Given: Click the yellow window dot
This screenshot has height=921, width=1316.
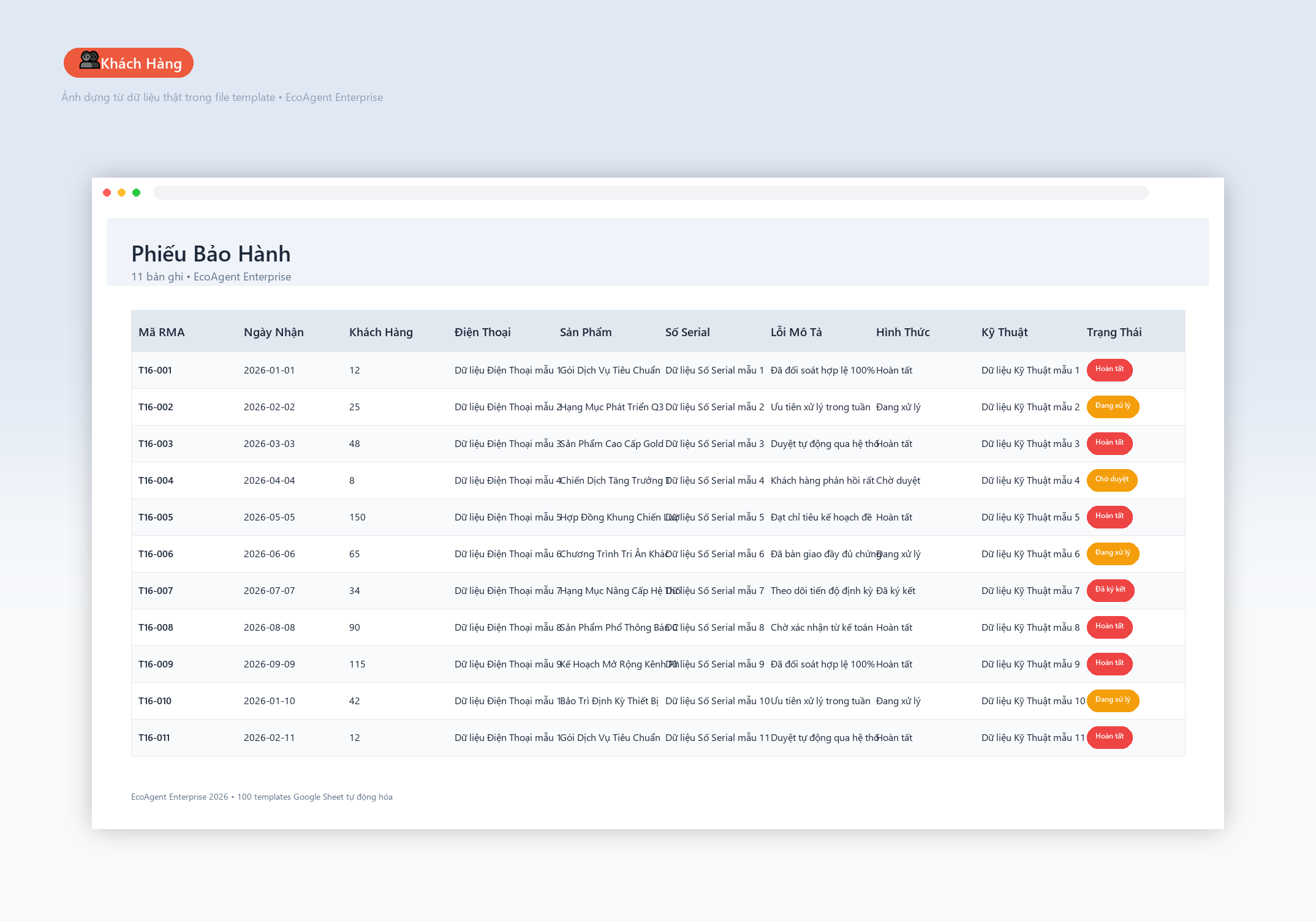Looking at the screenshot, I should point(122,193).
